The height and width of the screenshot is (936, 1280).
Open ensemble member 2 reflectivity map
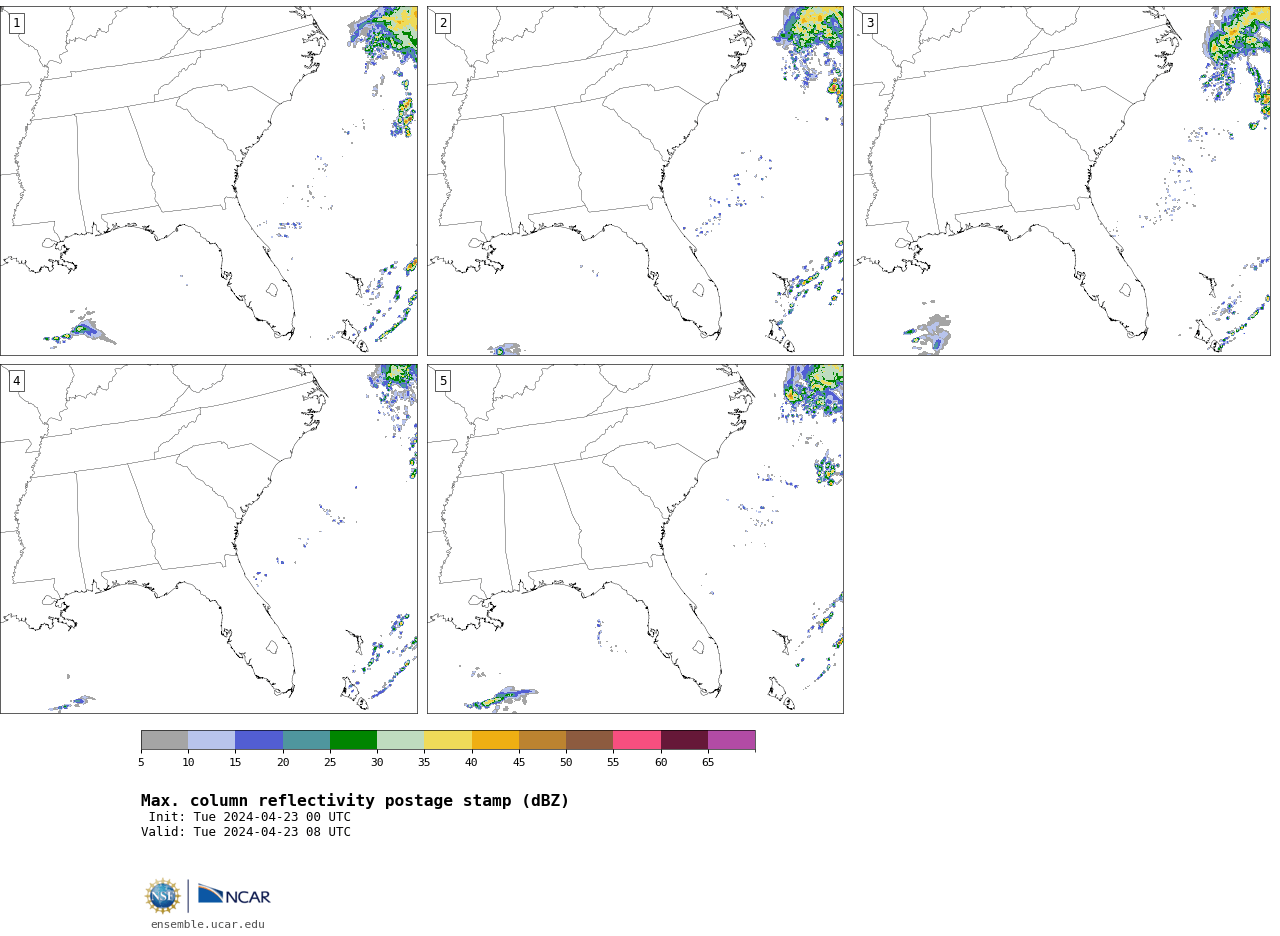pyautogui.click(x=635, y=181)
